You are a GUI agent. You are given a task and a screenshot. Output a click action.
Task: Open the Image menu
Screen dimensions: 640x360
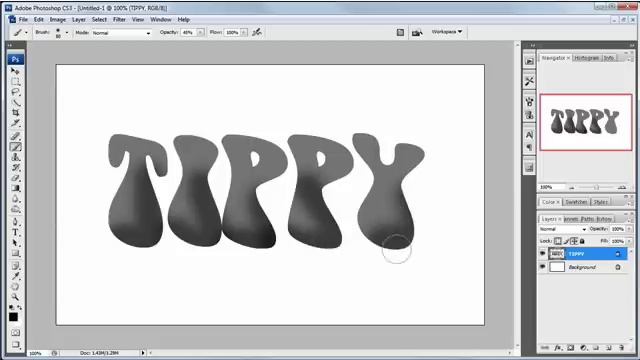[x=58, y=19]
